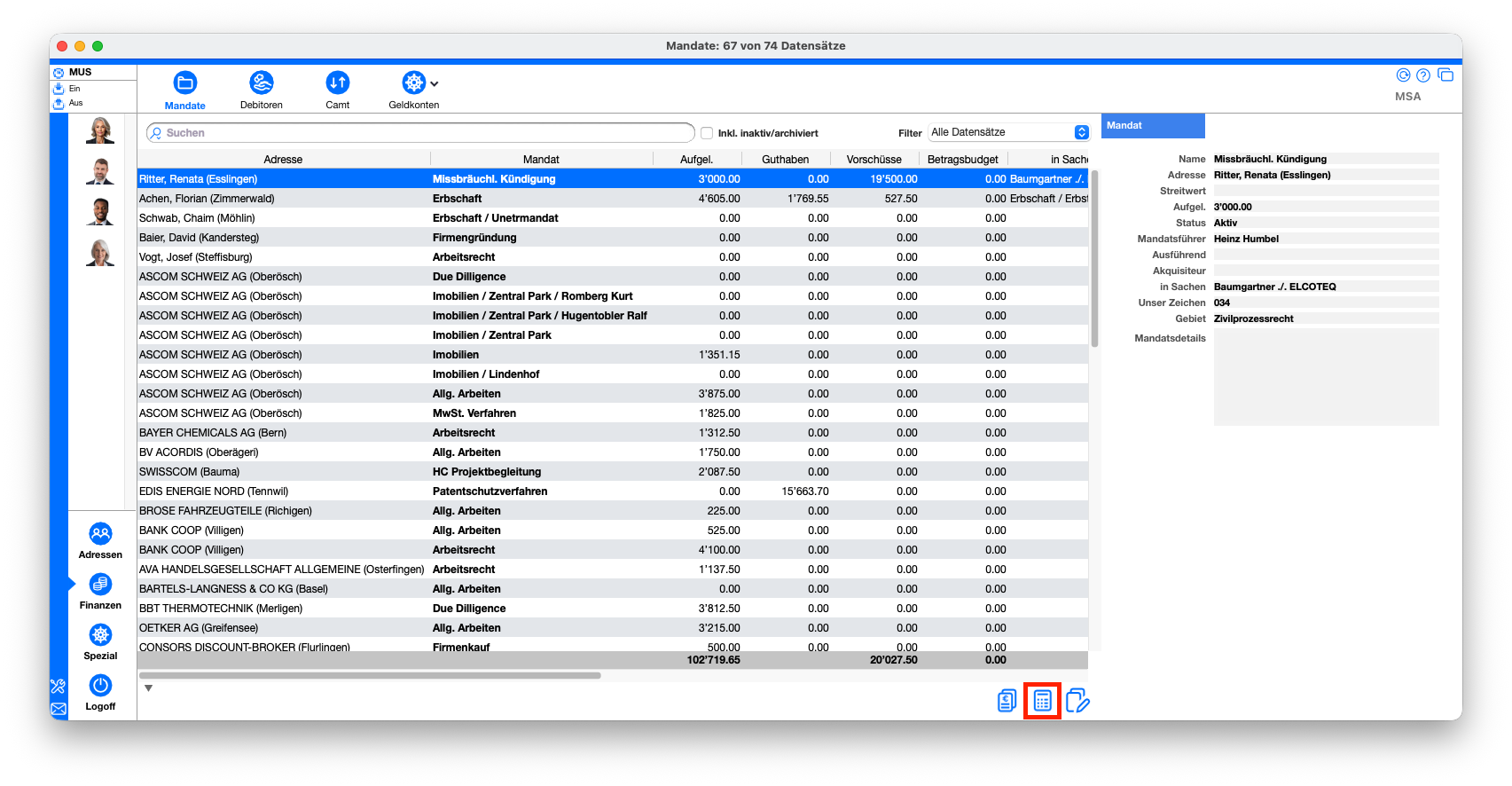Expand the Geldkonten dropdown arrow
Image resolution: width=1512 pixels, height=786 pixels.
click(x=435, y=84)
